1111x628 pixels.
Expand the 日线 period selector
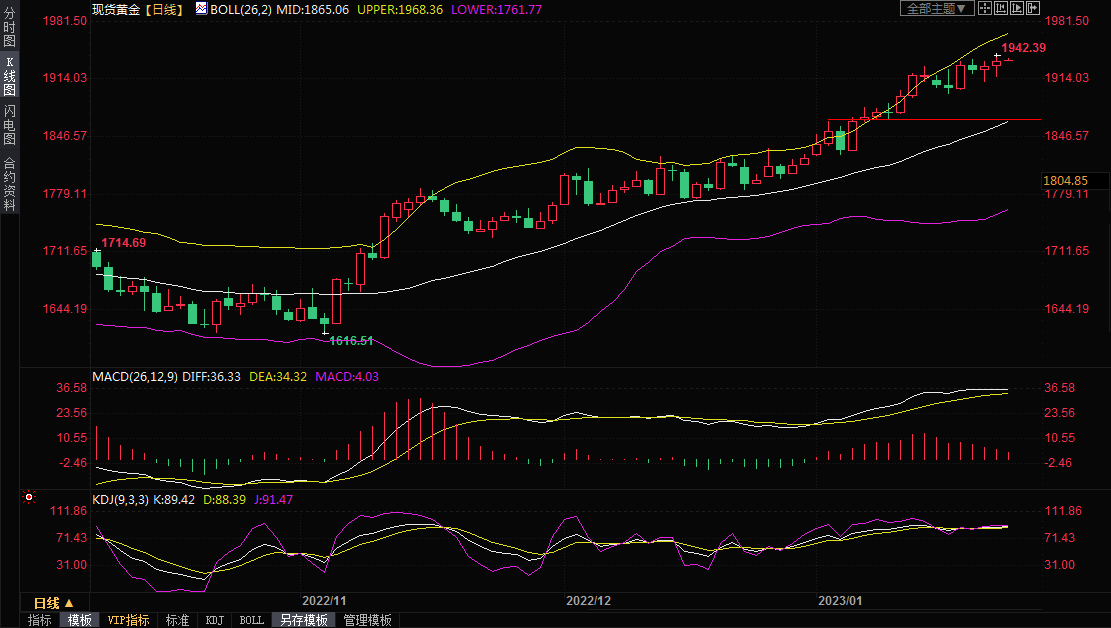[x=53, y=603]
